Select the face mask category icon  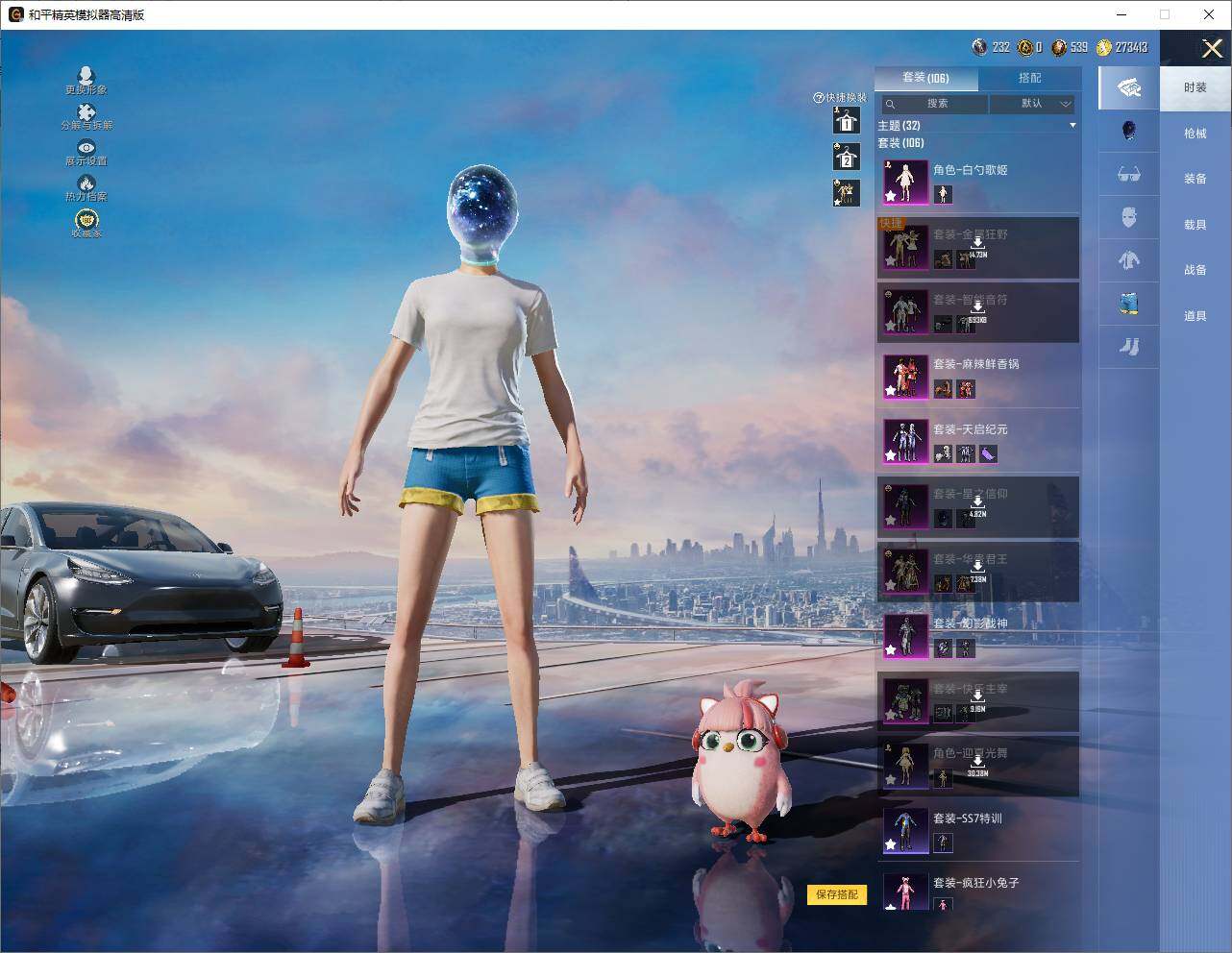[1128, 217]
